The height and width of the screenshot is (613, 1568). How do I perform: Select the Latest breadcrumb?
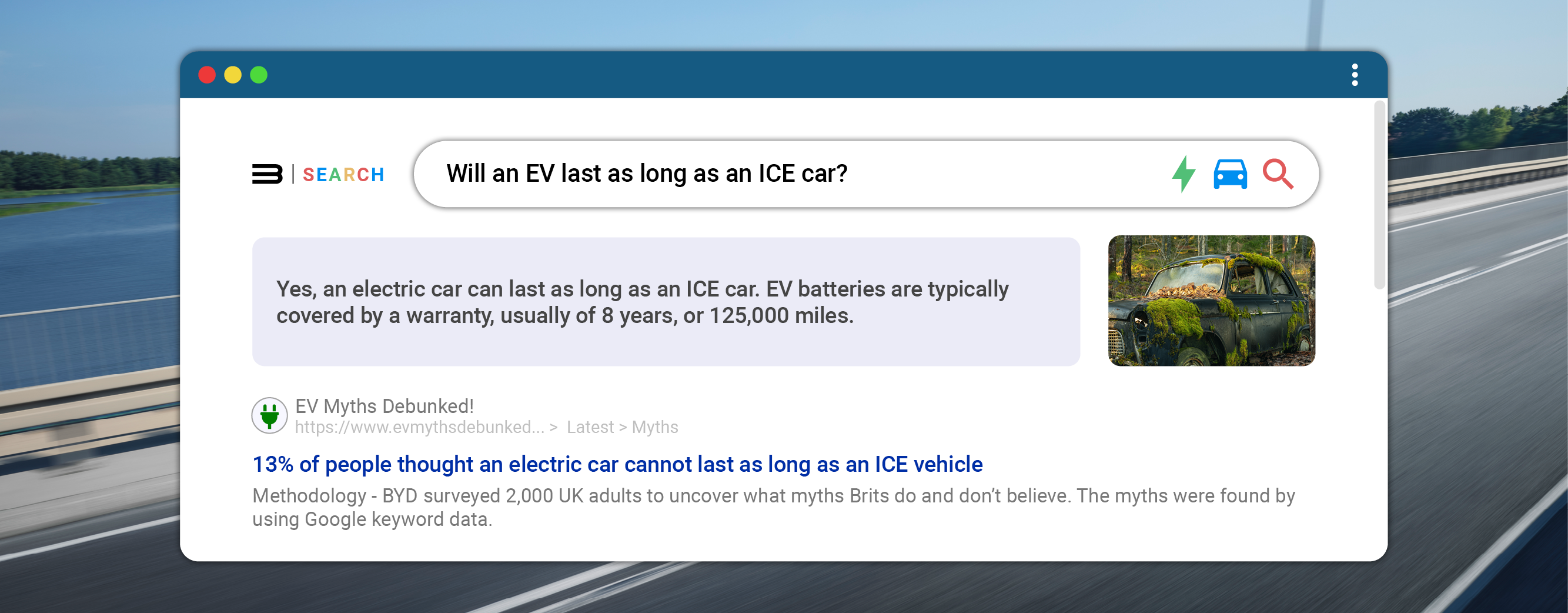pos(590,427)
